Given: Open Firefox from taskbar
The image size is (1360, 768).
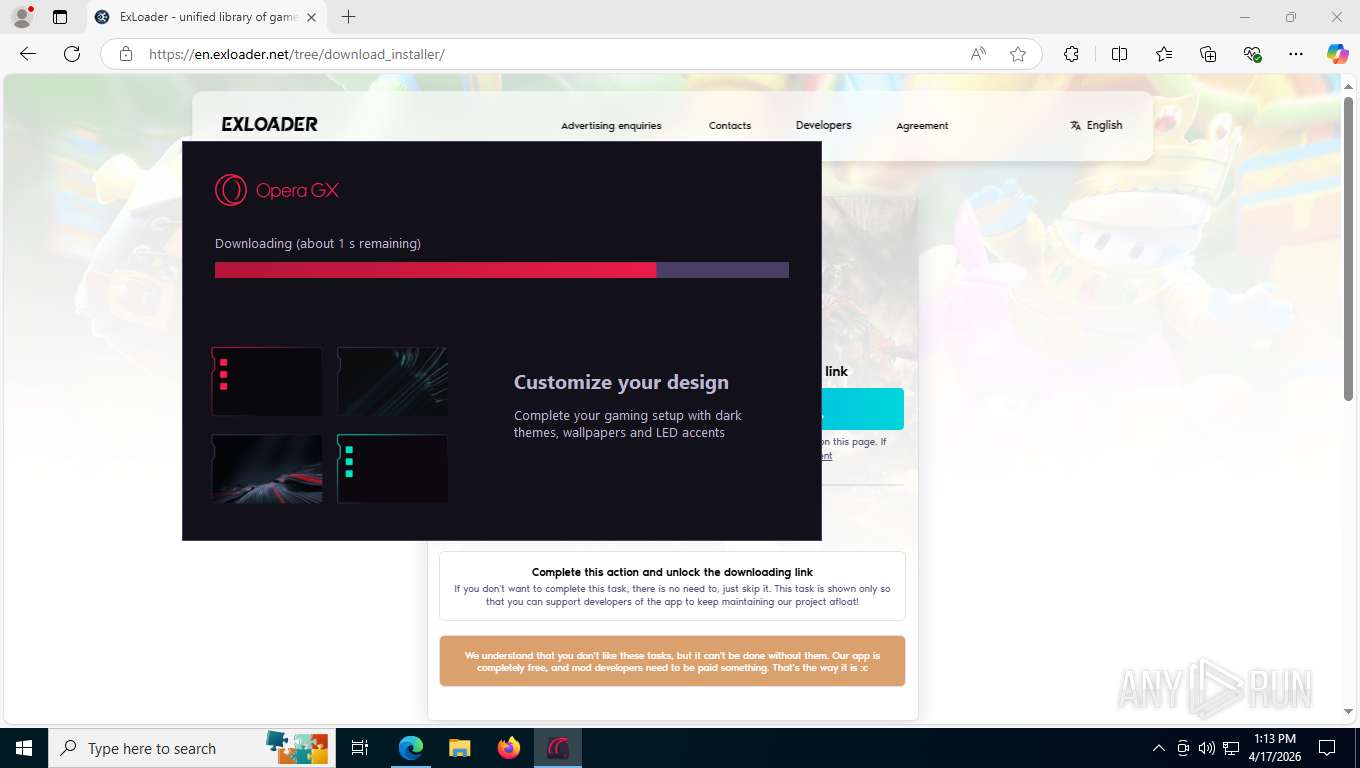Looking at the screenshot, I should tap(509, 748).
